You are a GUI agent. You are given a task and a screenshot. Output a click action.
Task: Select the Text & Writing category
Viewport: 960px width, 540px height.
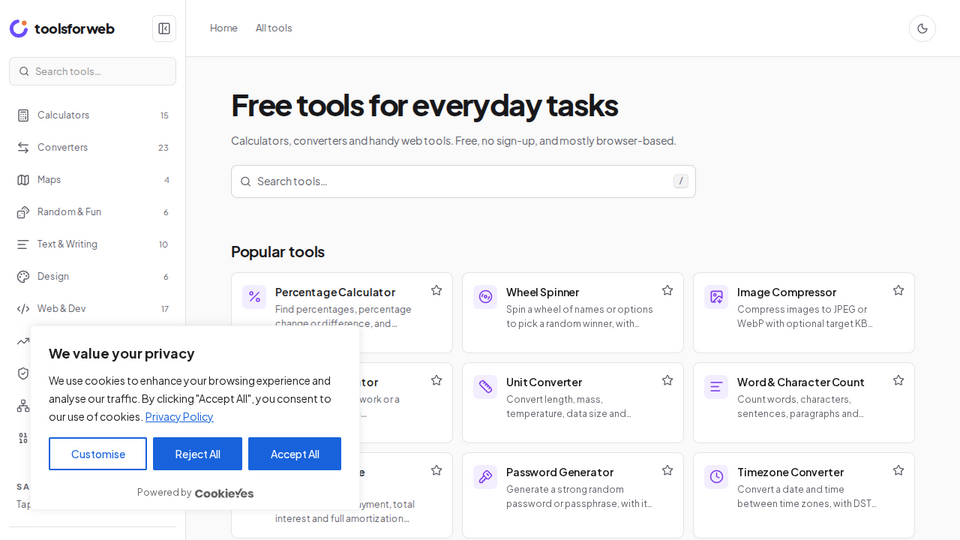click(x=92, y=244)
